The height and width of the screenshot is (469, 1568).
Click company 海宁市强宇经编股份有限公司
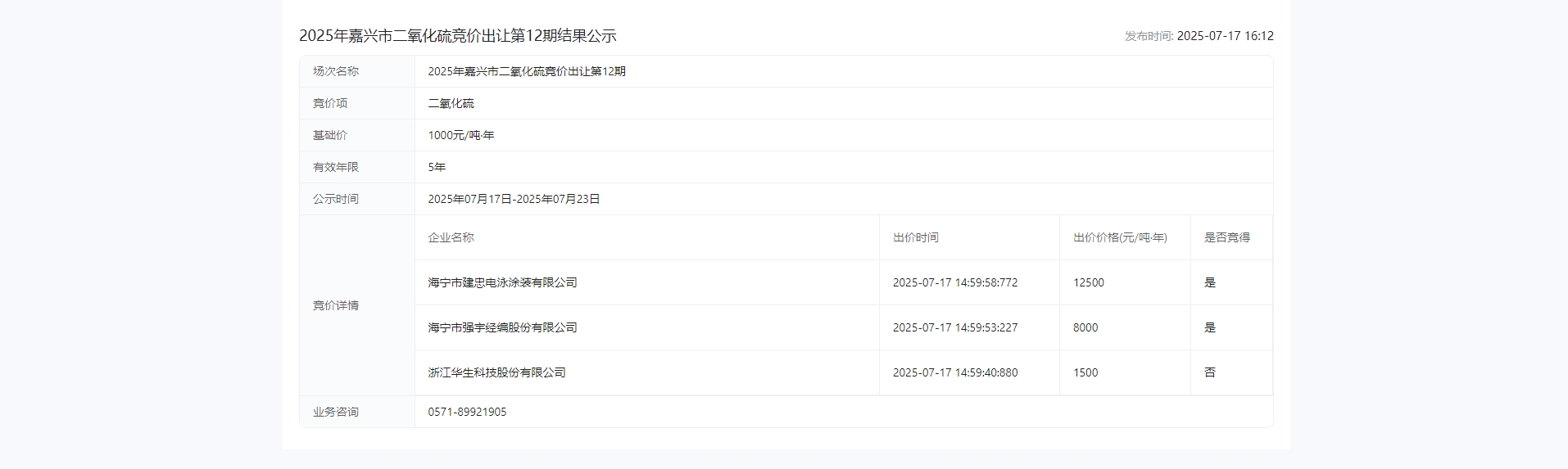502,327
